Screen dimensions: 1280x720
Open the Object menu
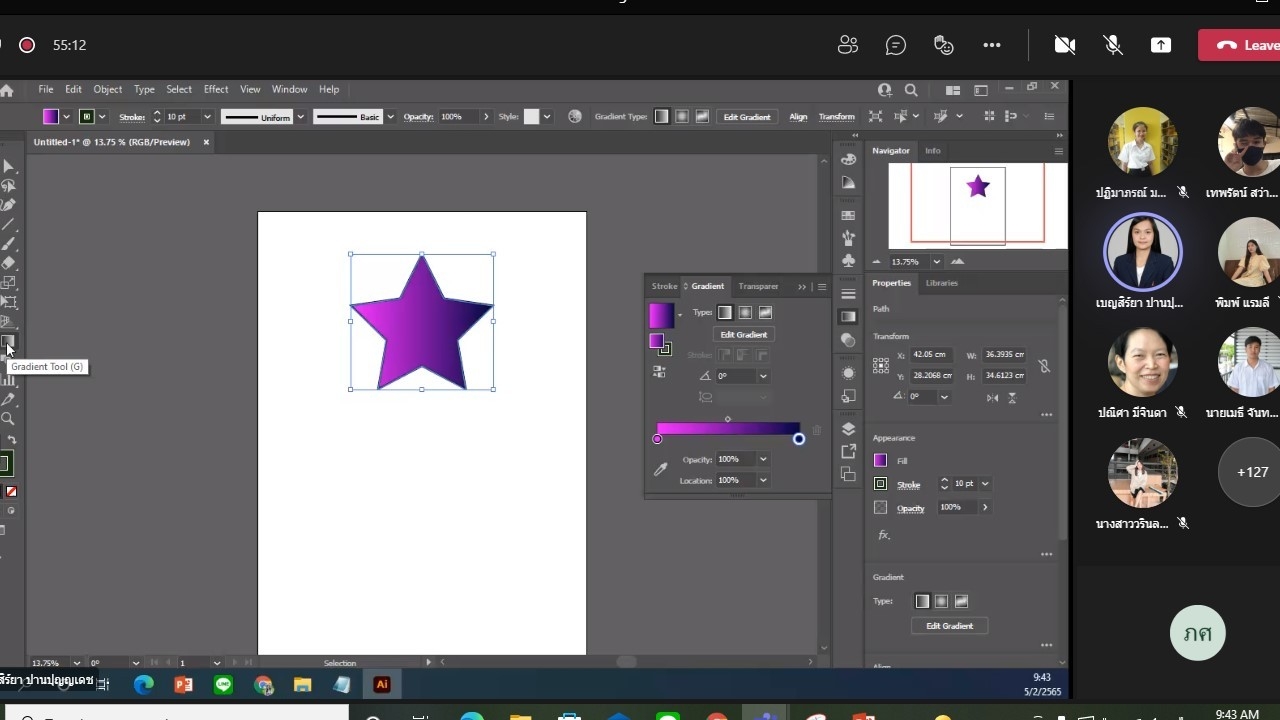point(108,90)
